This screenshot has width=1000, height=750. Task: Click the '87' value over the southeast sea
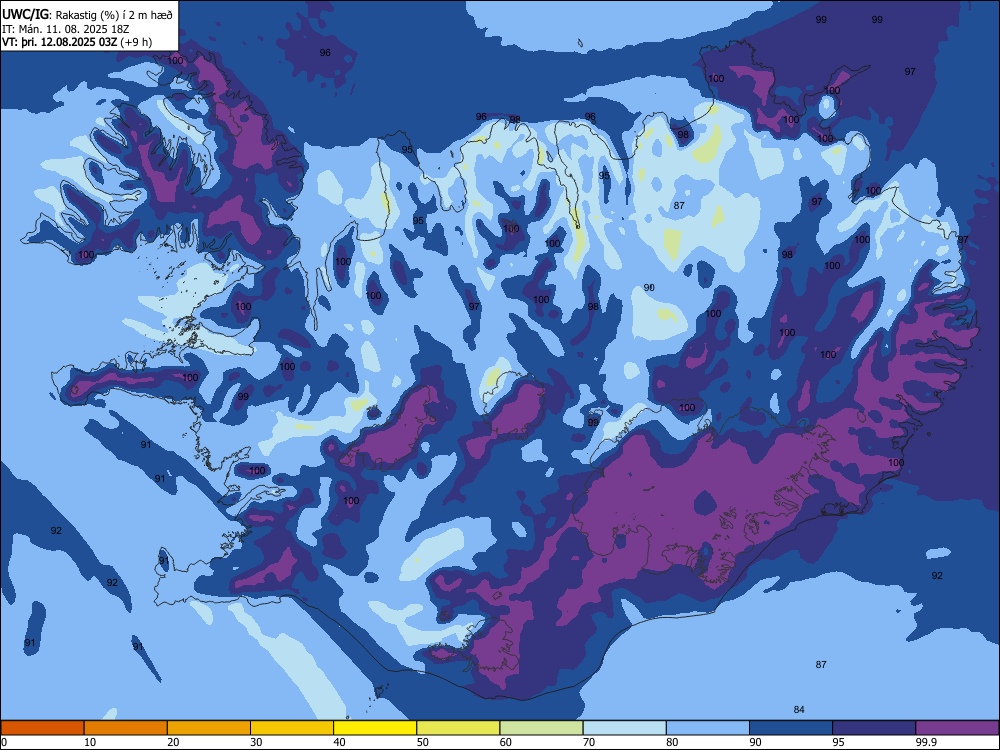pyautogui.click(x=821, y=665)
